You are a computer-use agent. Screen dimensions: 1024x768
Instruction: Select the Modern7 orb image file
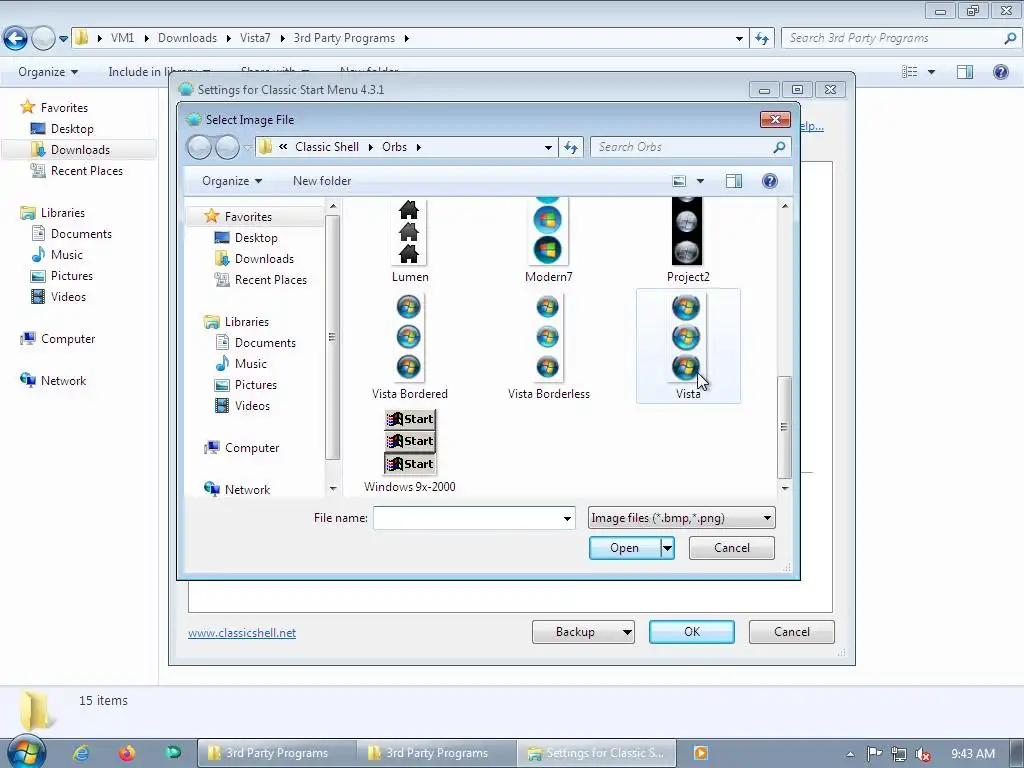coord(548,232)
